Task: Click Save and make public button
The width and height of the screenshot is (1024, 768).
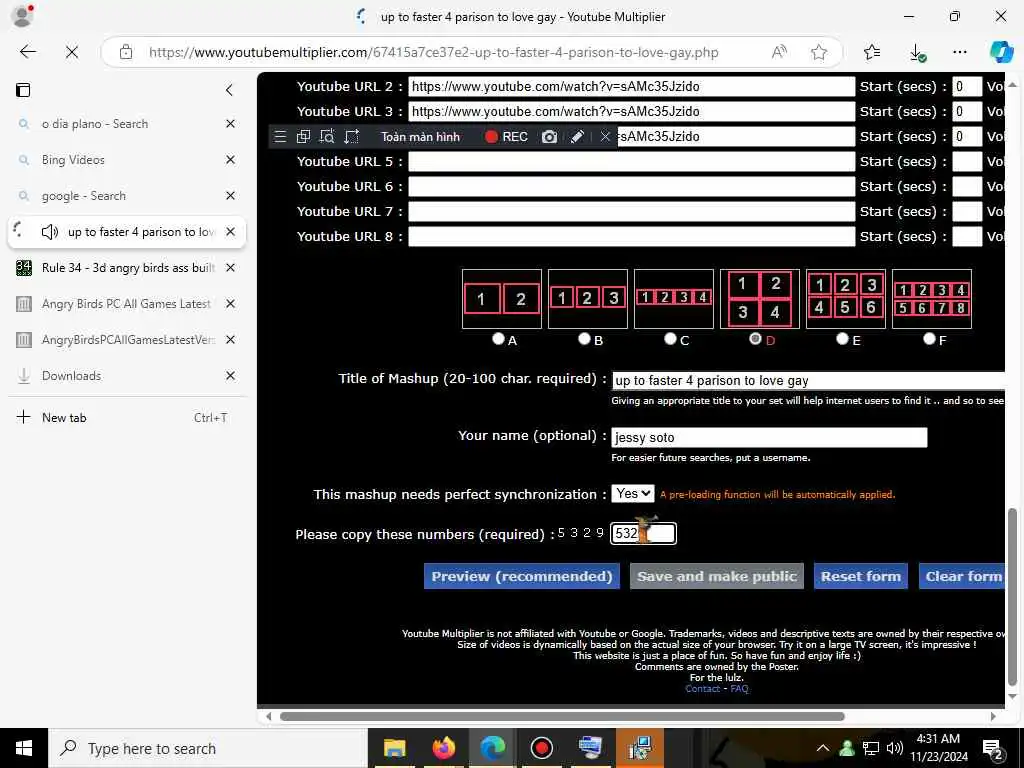Action: point(716,576)
